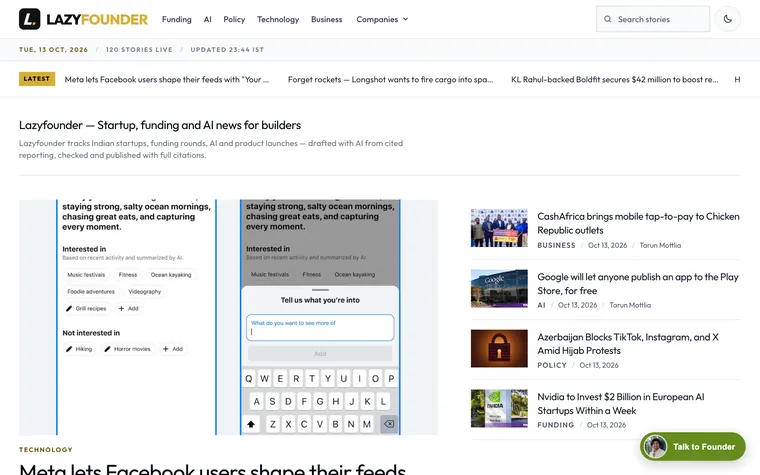Click the POLICY category tag
The image size is (760, 475).
(552, 365)
